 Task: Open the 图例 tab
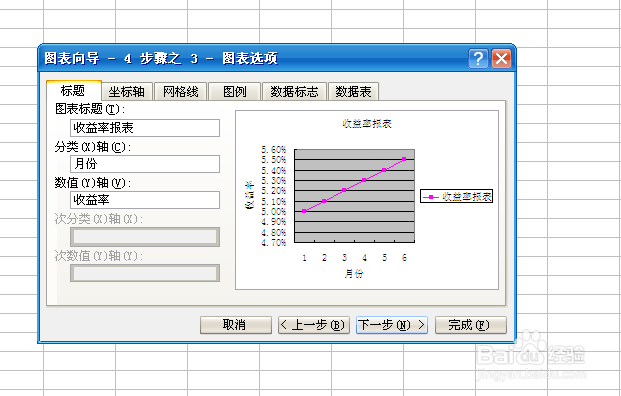pyautogui.click(x=234, y=91)
